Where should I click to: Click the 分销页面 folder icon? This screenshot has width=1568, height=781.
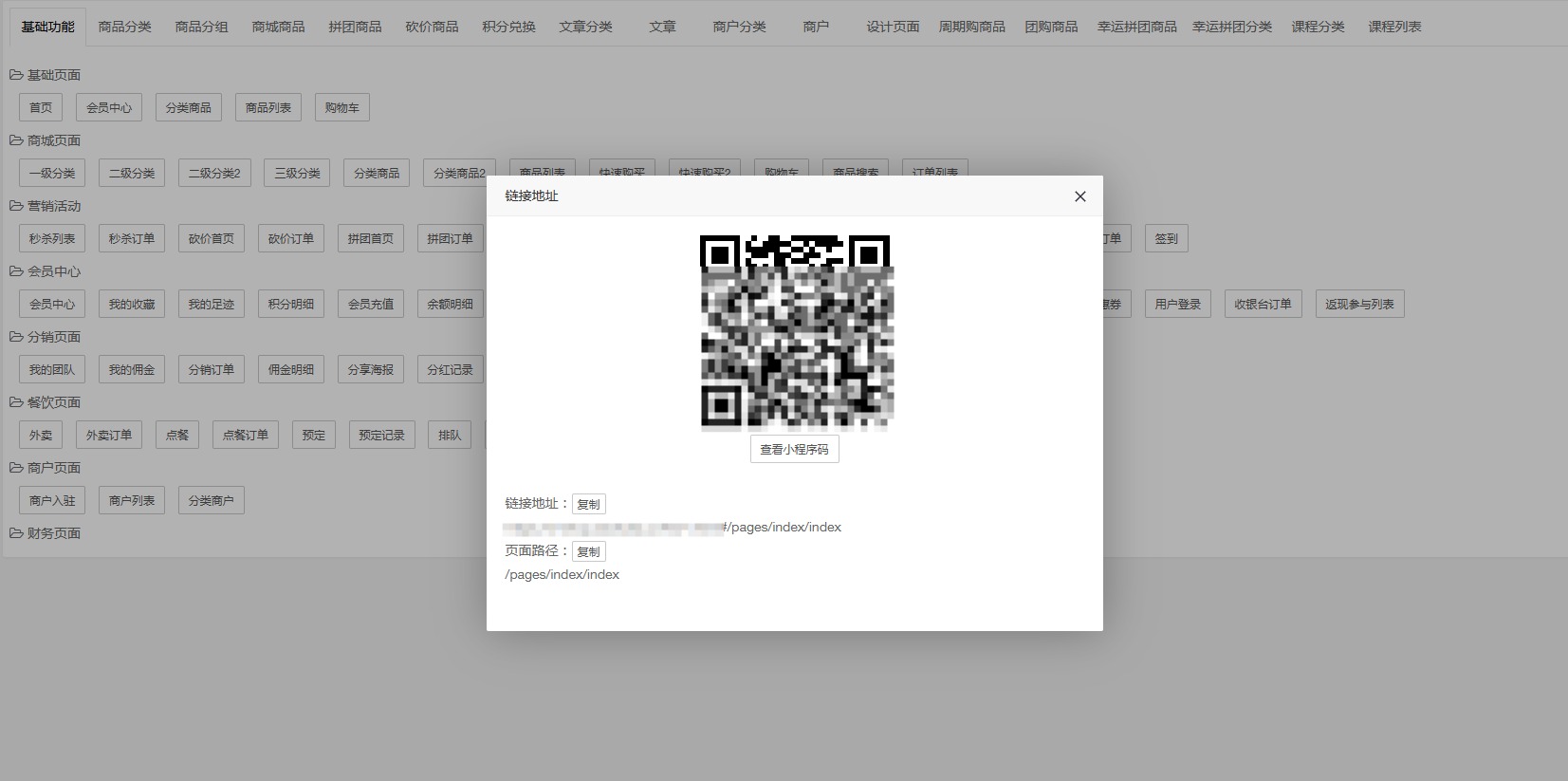pos(16,337)
